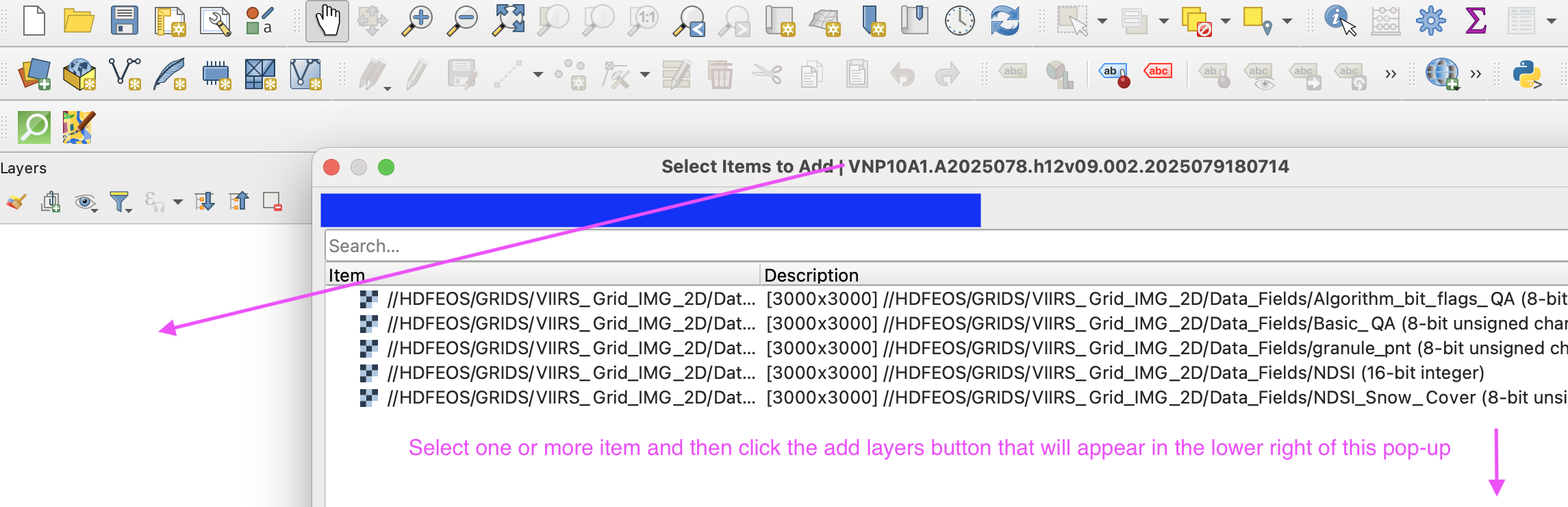Add a new spatial bookmark
The width and height of the screenshot is (1568, 507).
click(x=874, y=21)
